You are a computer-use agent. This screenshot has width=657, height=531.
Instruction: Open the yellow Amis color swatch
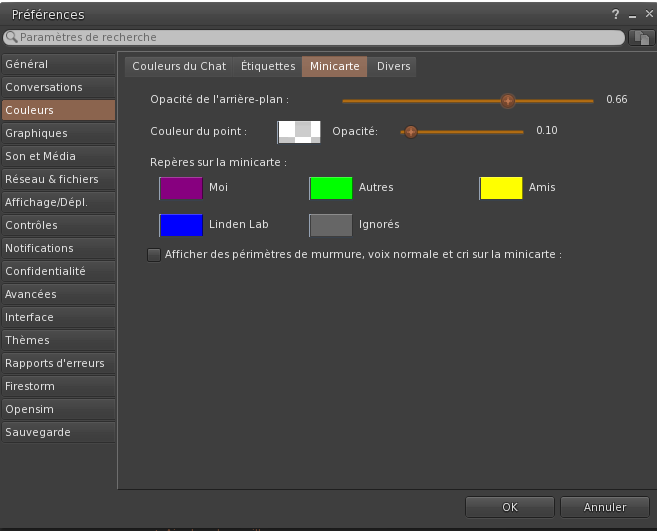[x=501, y=188]
